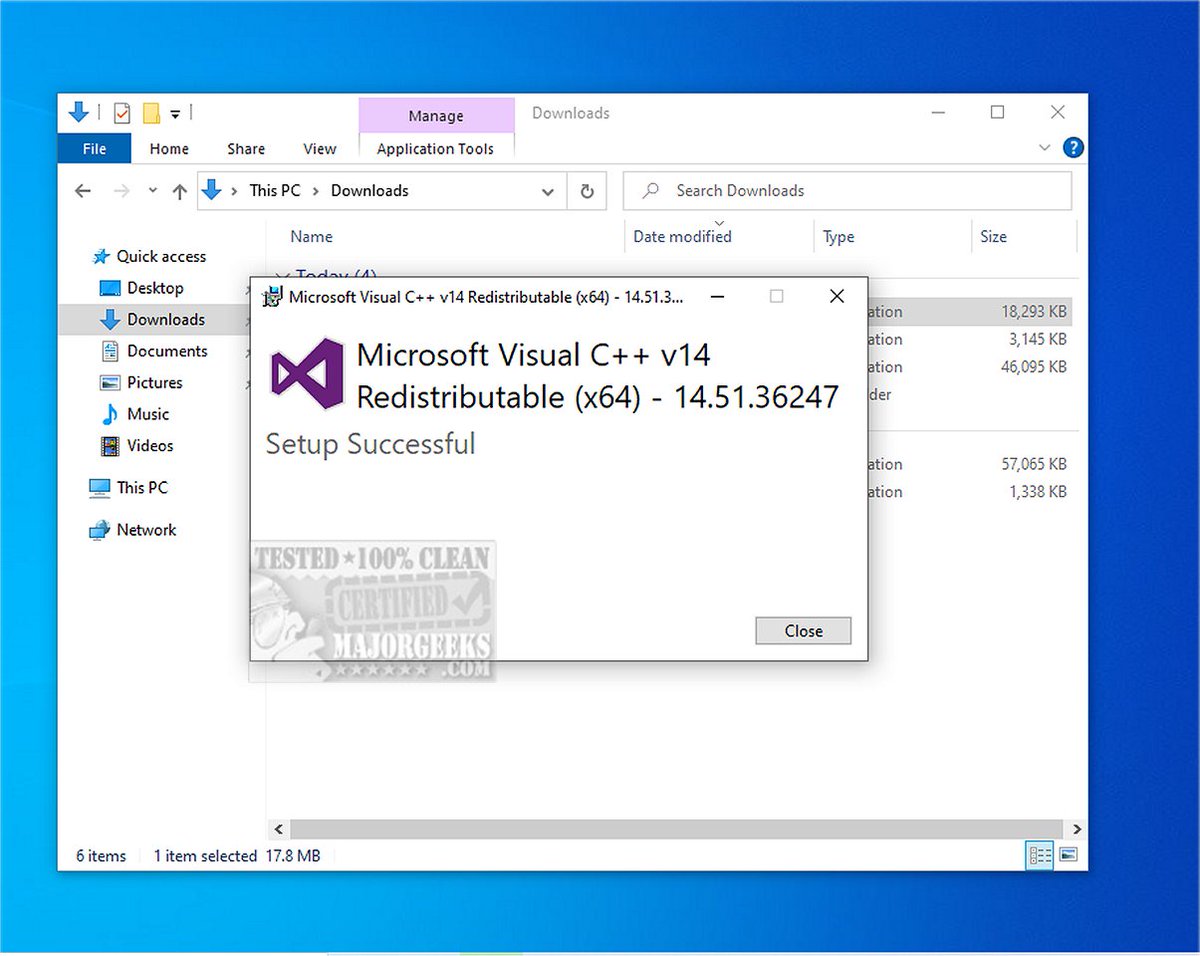Sort by the Name column header
This screenshot has height=956, width=1200.
(x=311, y=237)
